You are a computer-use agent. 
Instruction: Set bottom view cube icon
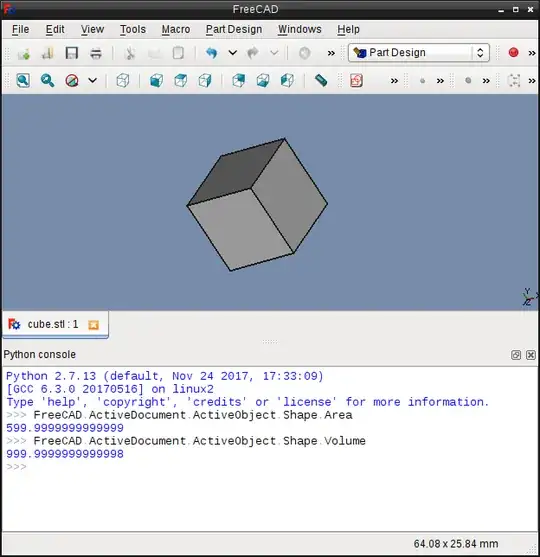[x=263, y=81]
